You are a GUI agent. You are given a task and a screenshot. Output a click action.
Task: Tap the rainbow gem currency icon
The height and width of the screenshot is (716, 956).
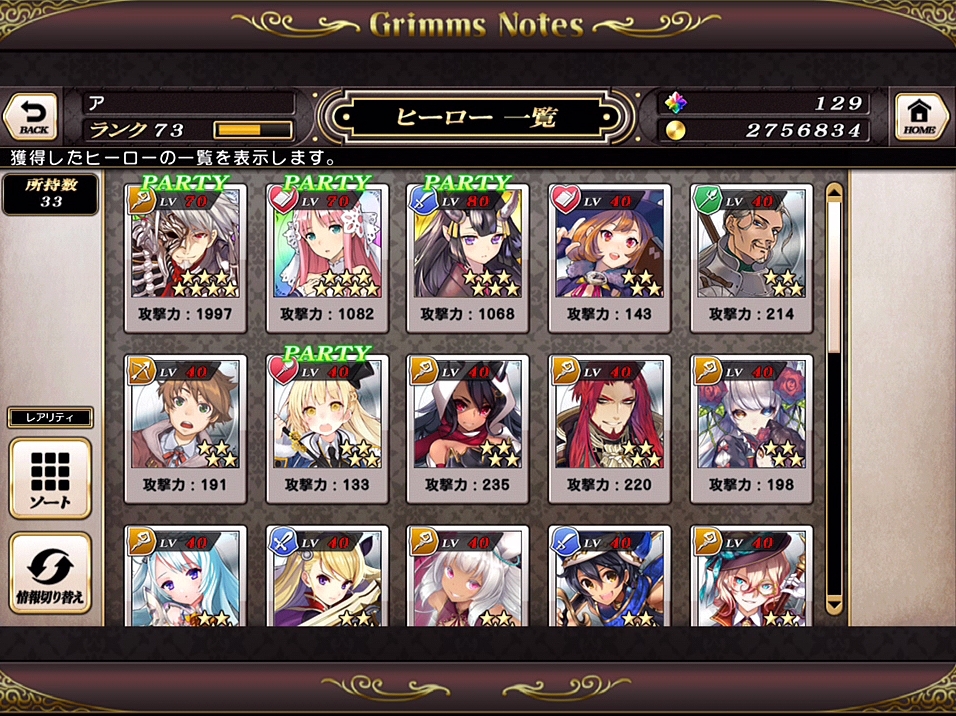(x=675, y=103)
